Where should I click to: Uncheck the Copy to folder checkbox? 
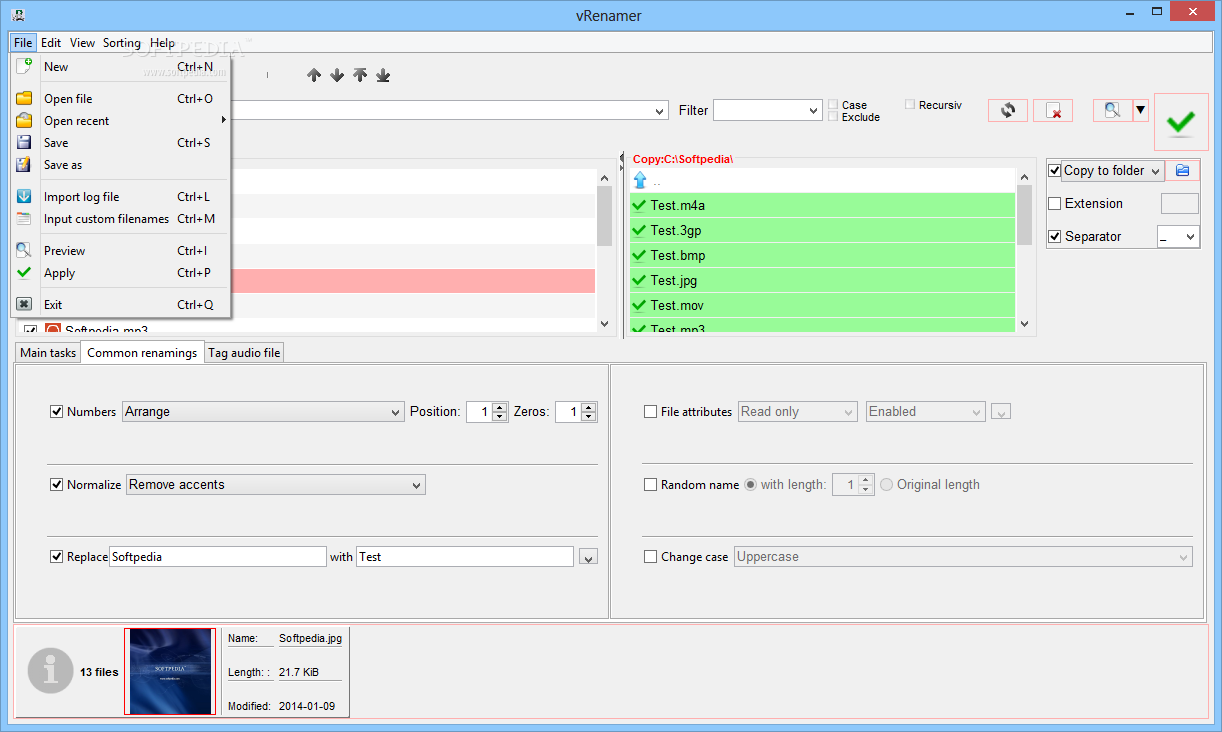(x=1054, y=171)
